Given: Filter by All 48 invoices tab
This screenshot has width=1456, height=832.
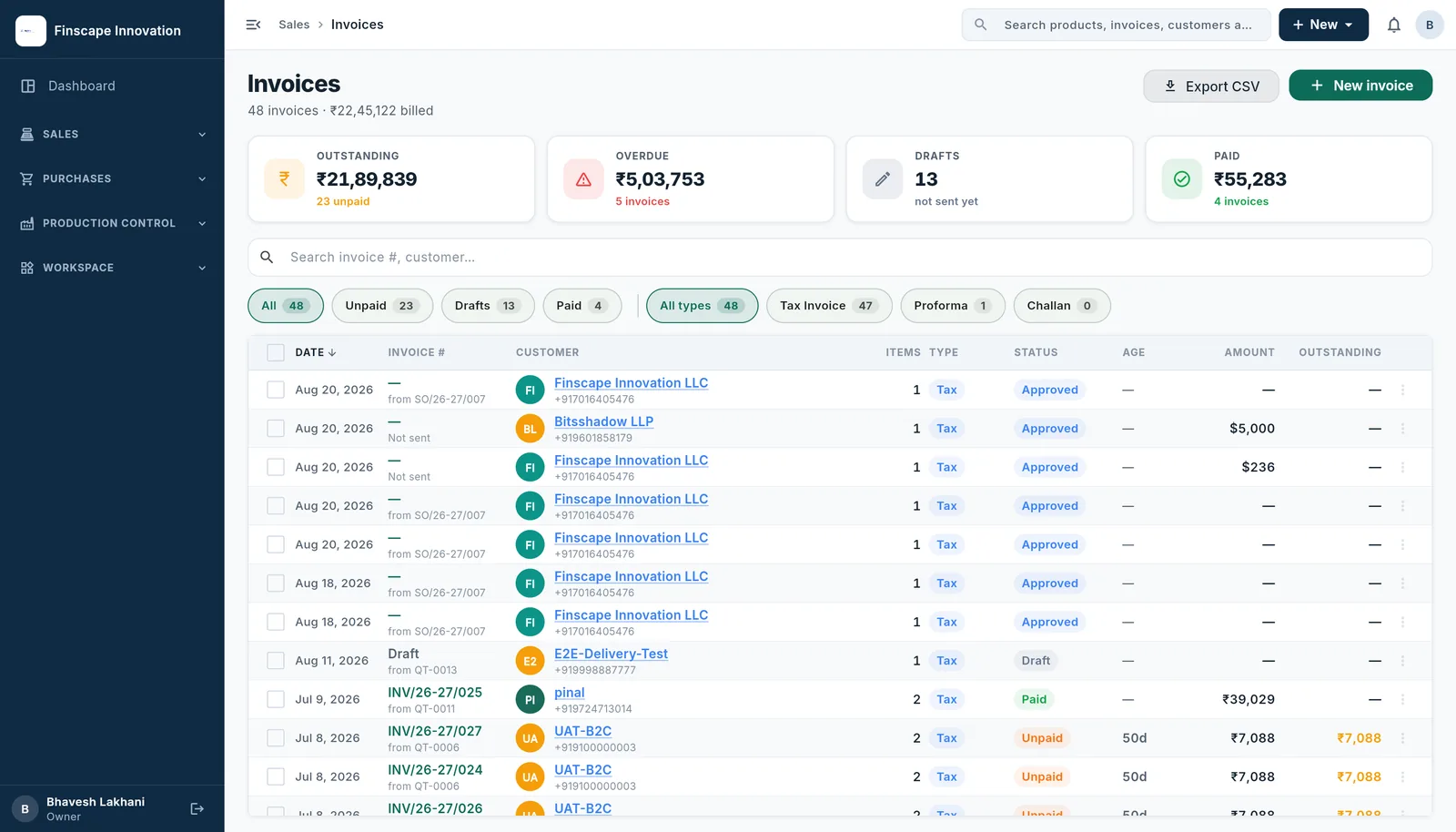Looking at the screenshot, I should (286, 306).
